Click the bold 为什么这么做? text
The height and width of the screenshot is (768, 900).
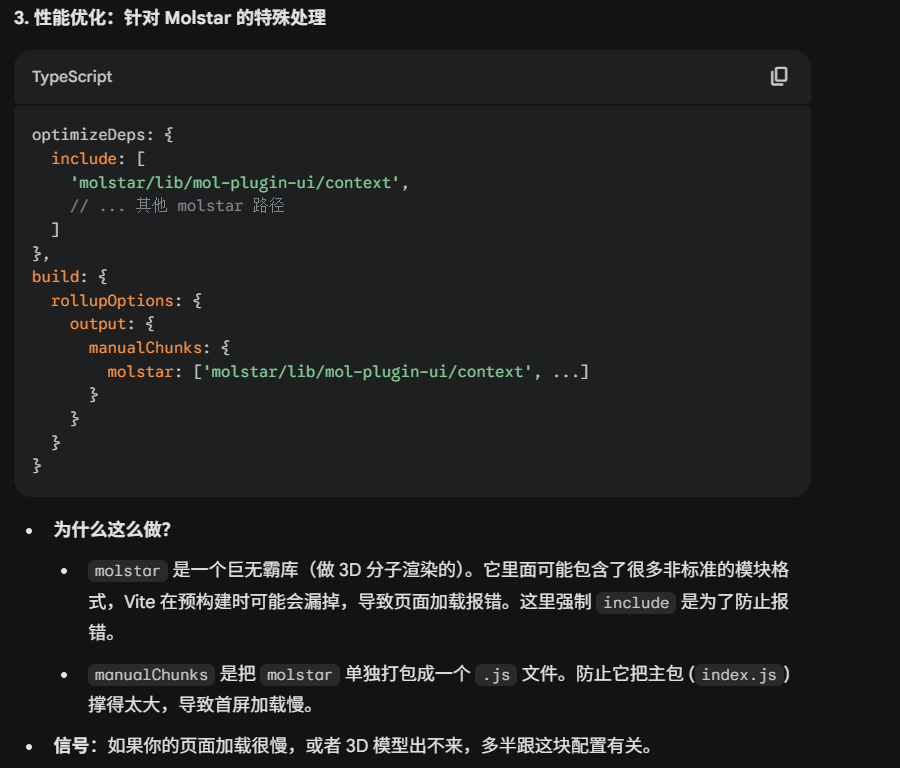[x=111, y=530]
